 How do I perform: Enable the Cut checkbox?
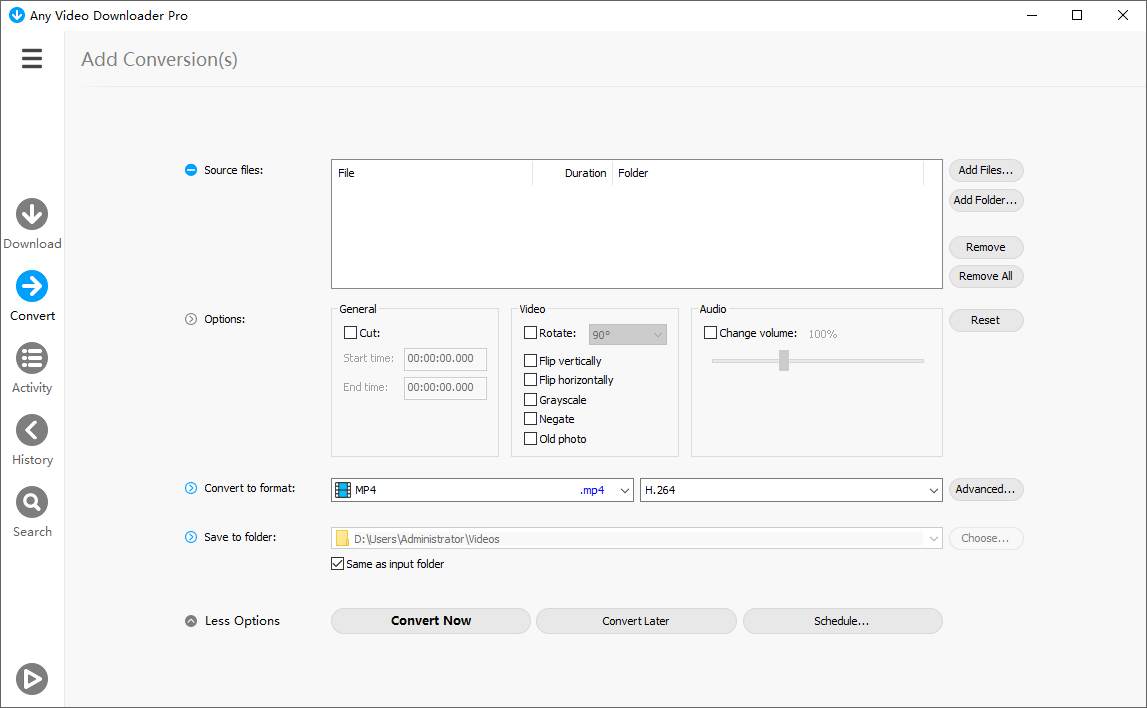click(x=350, y=333)
